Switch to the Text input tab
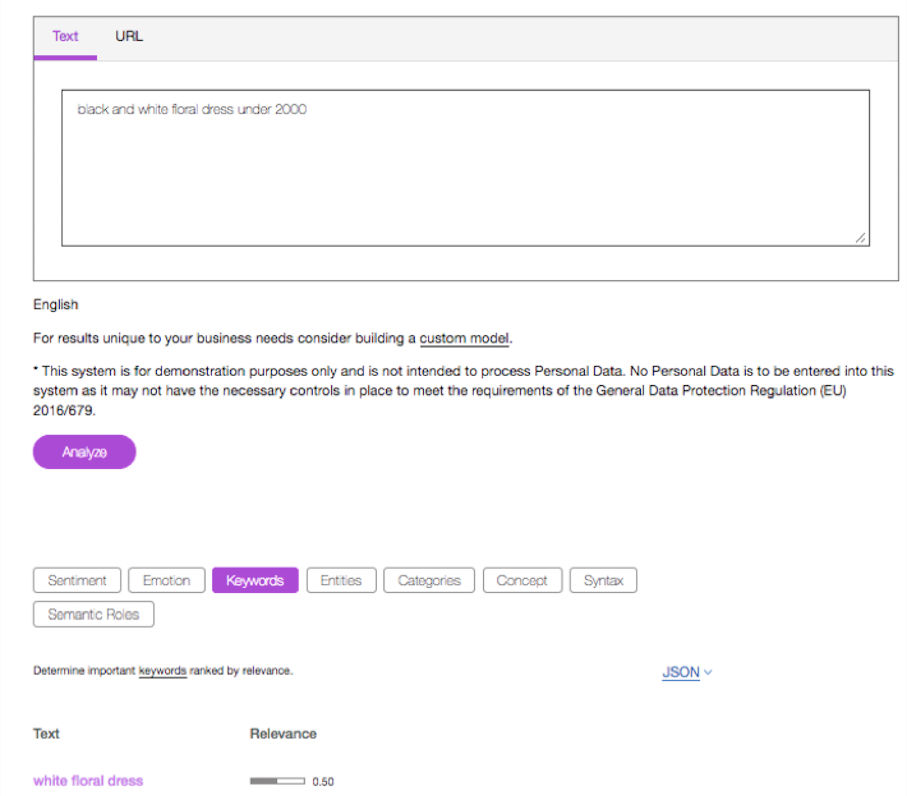 (x=65, y=37)
